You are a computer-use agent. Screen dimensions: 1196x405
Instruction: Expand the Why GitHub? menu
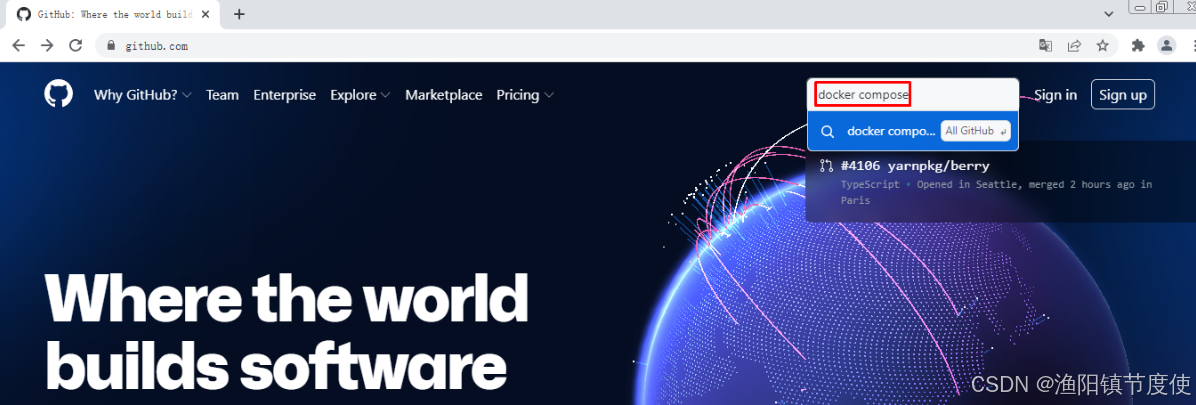pos(143,95)
